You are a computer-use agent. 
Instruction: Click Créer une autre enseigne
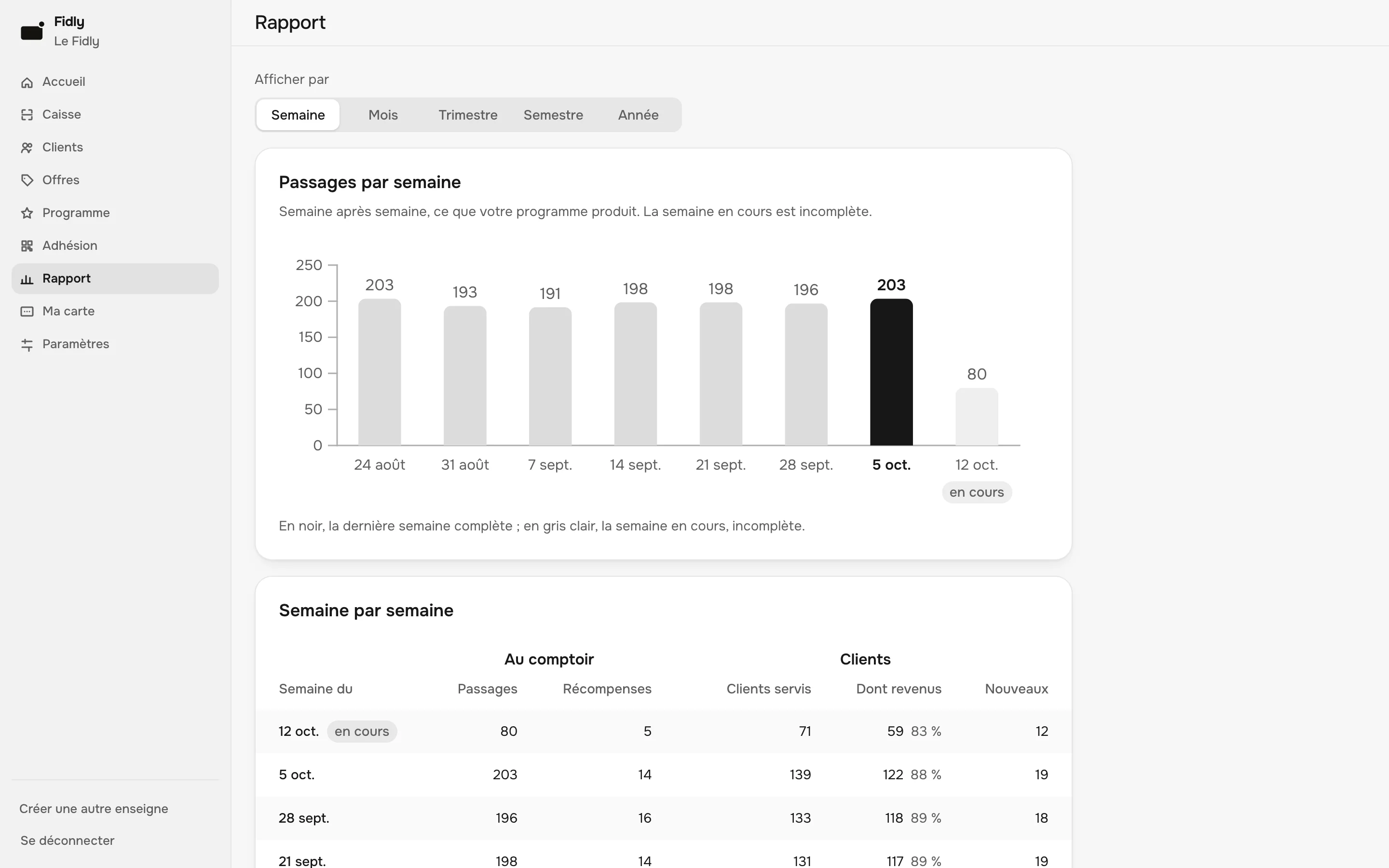click(x=94, y=809)
